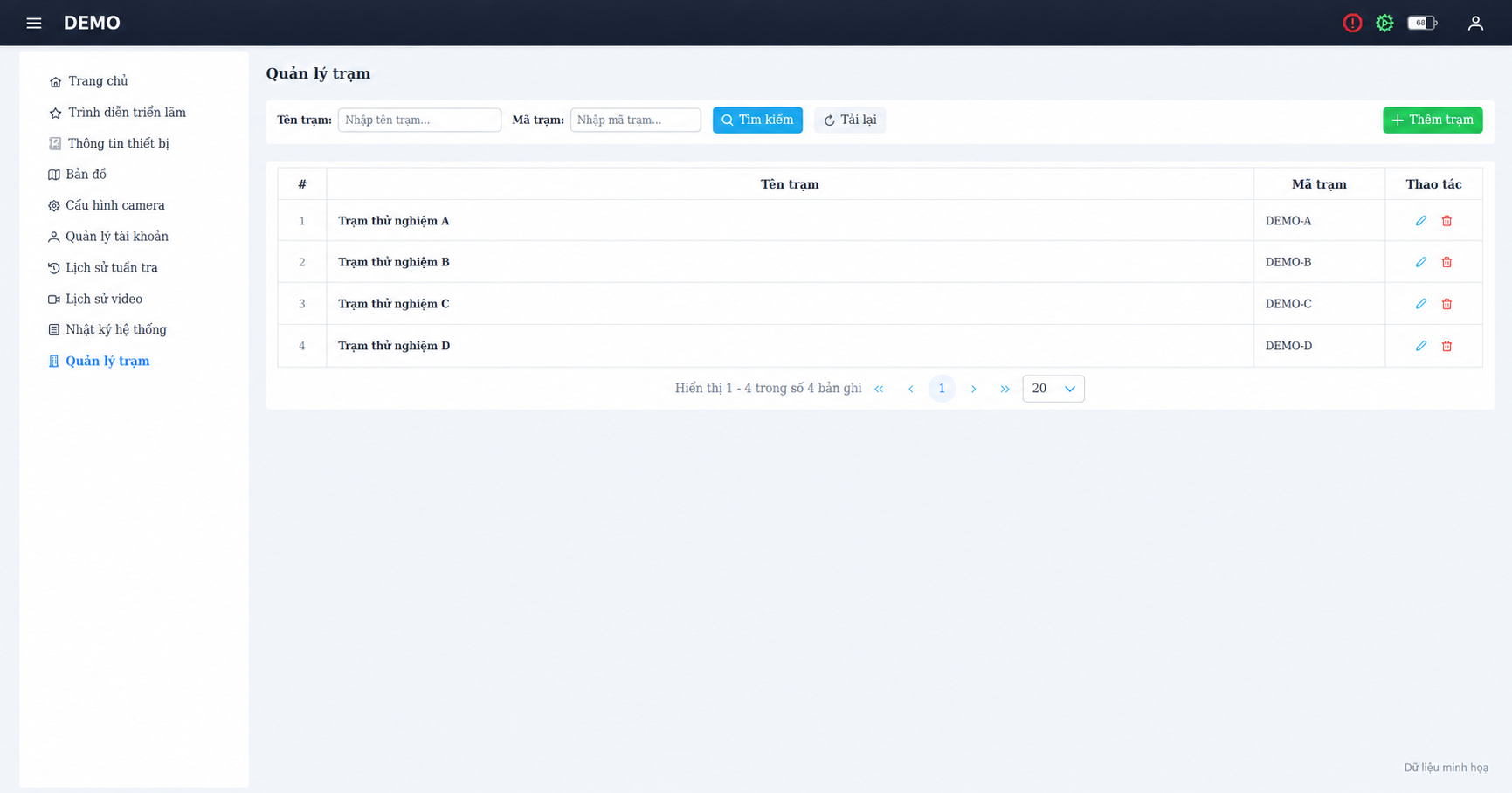This screenshot has width=1512, height=793.
Task: Click the Thêm trạm add button
Action: (1433, 120)
